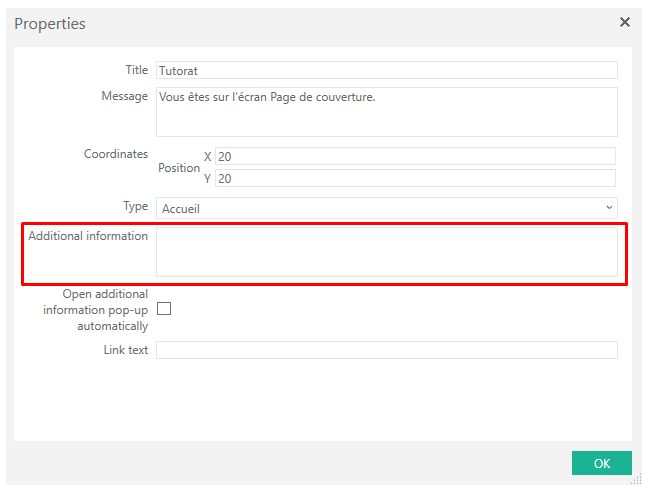Screen dimensions: 649x493
Task: Click the Type label beside the dropdown
Action: pyautogui.click(x=135, y=206)
